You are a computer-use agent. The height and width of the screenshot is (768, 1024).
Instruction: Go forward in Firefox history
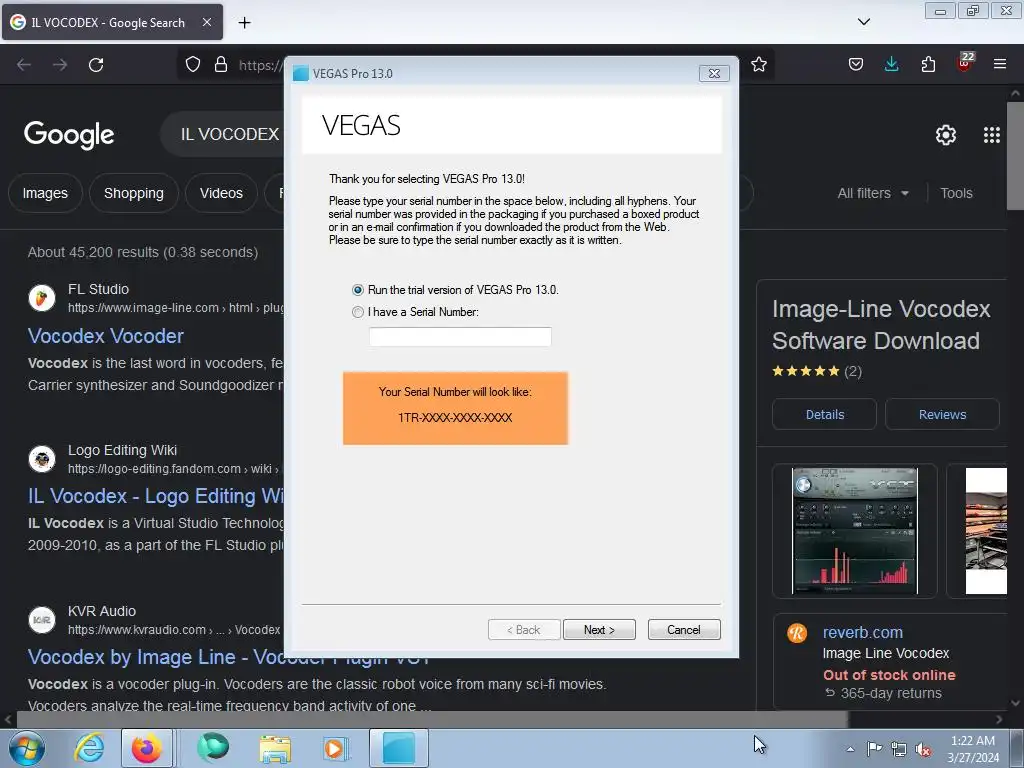click(60, 65)
